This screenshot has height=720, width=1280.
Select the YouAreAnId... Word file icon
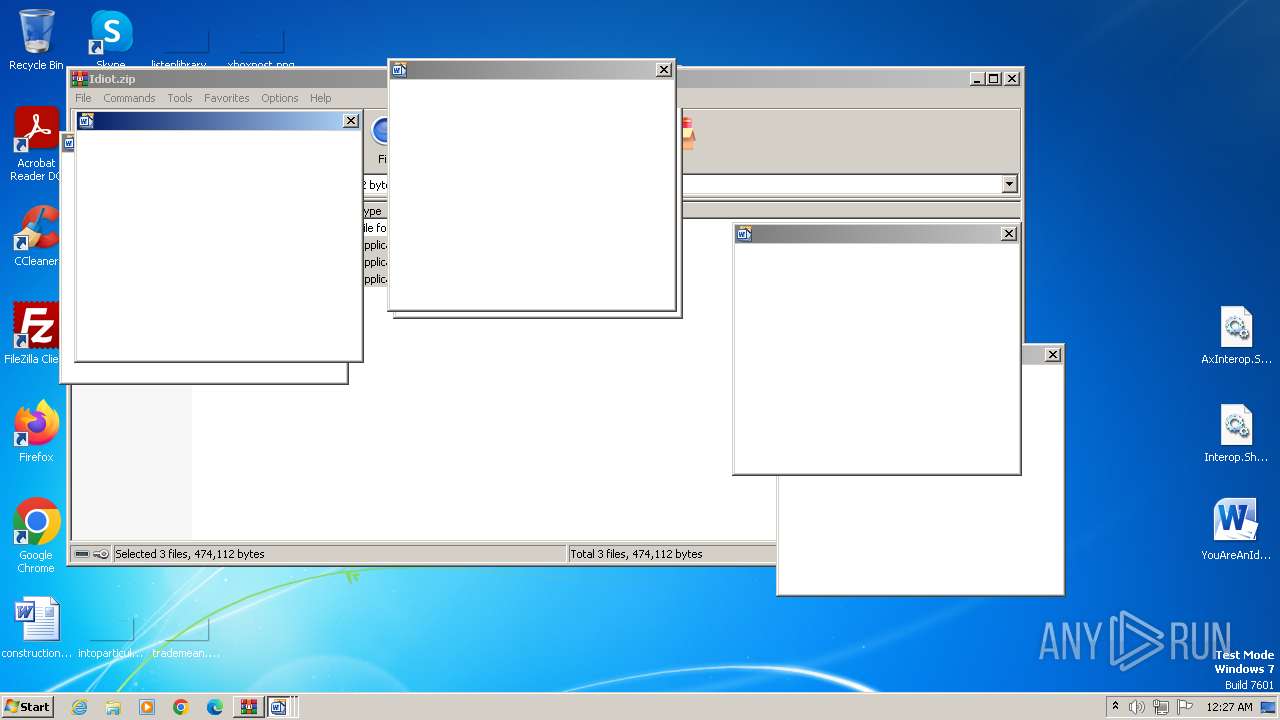tap(1236, 530)
